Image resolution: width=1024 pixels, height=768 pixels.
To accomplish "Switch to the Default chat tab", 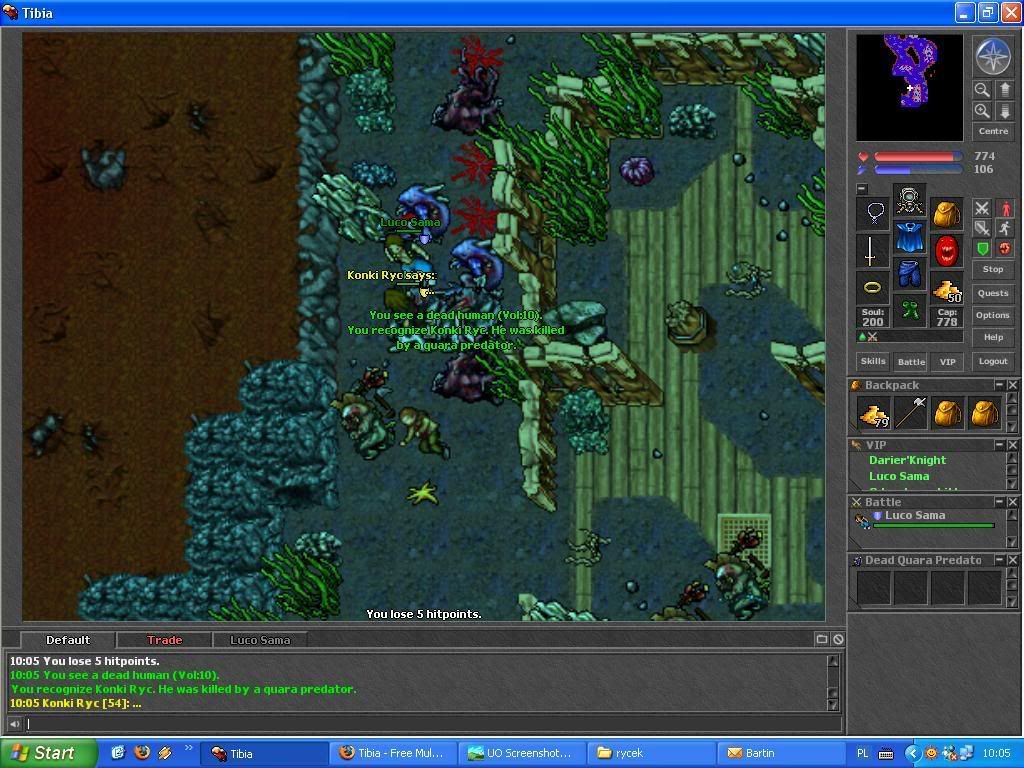I will (68, 640).
